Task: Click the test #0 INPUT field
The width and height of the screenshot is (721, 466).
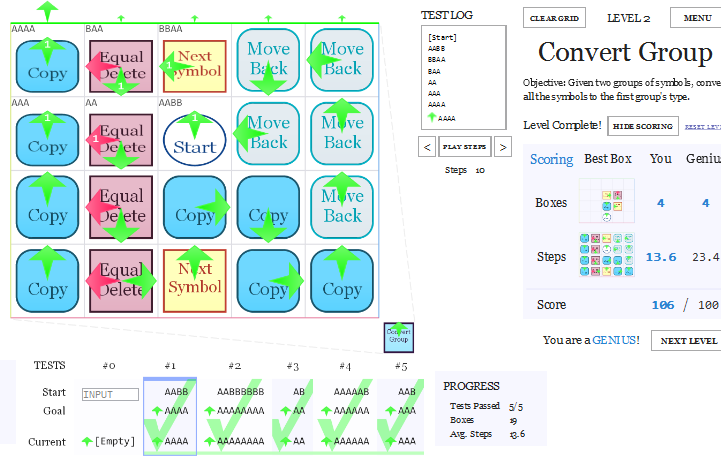Action: (x=110, y=394)
